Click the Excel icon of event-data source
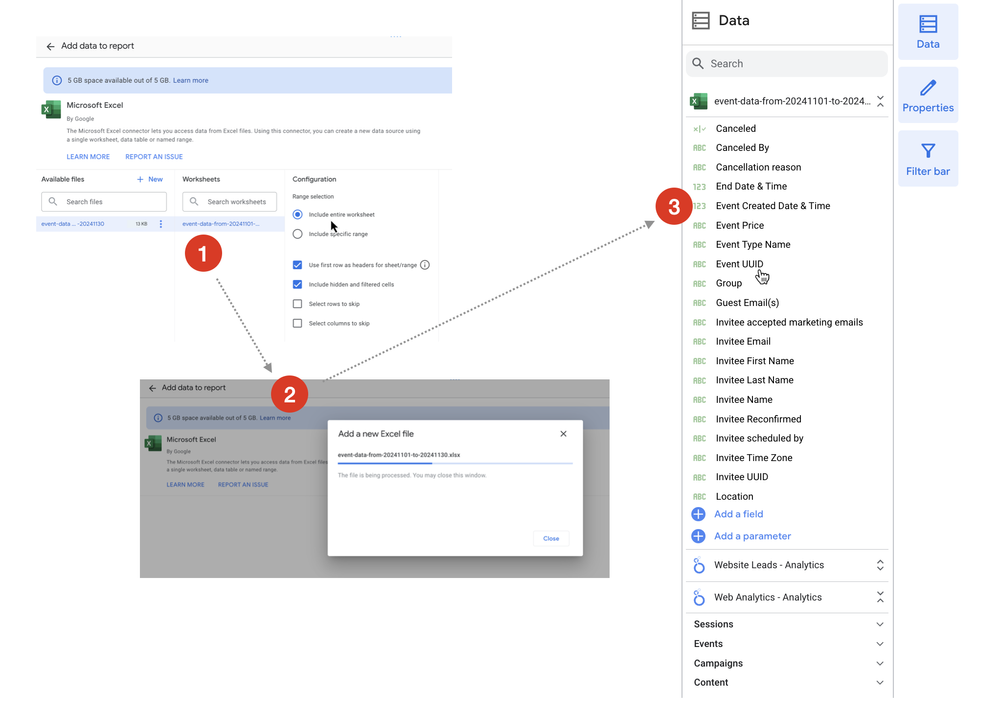The image size is (1000, 701). click(699, 101)
